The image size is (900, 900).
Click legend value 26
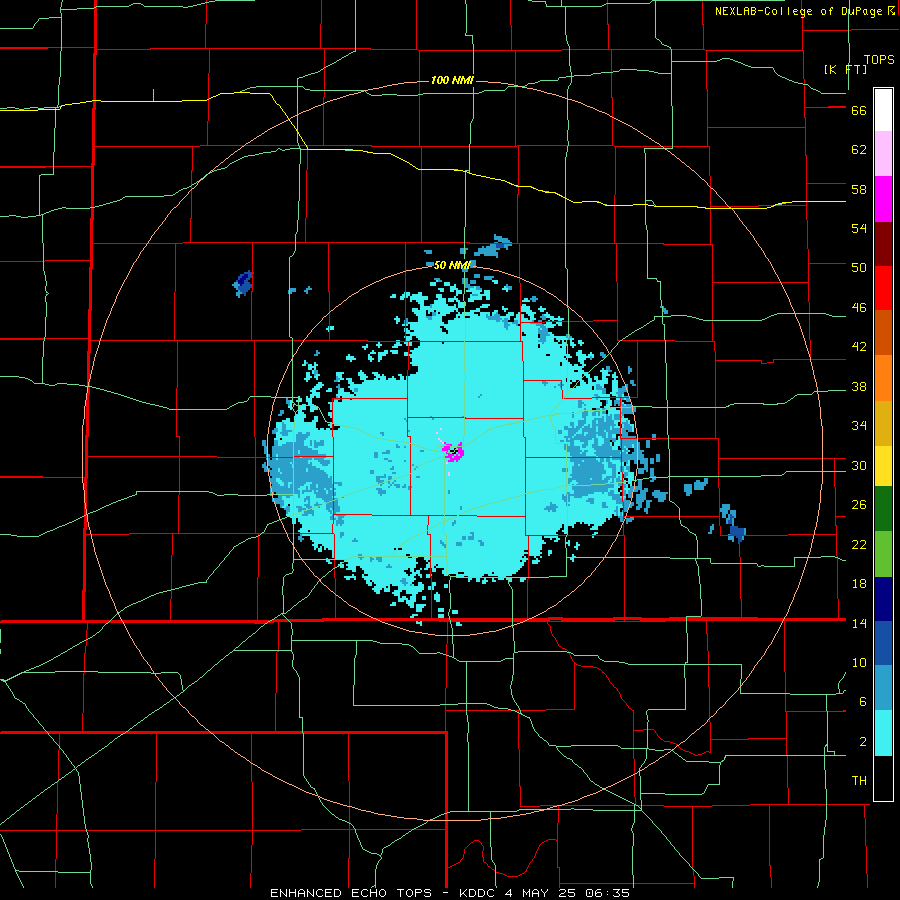pos(859,505)
